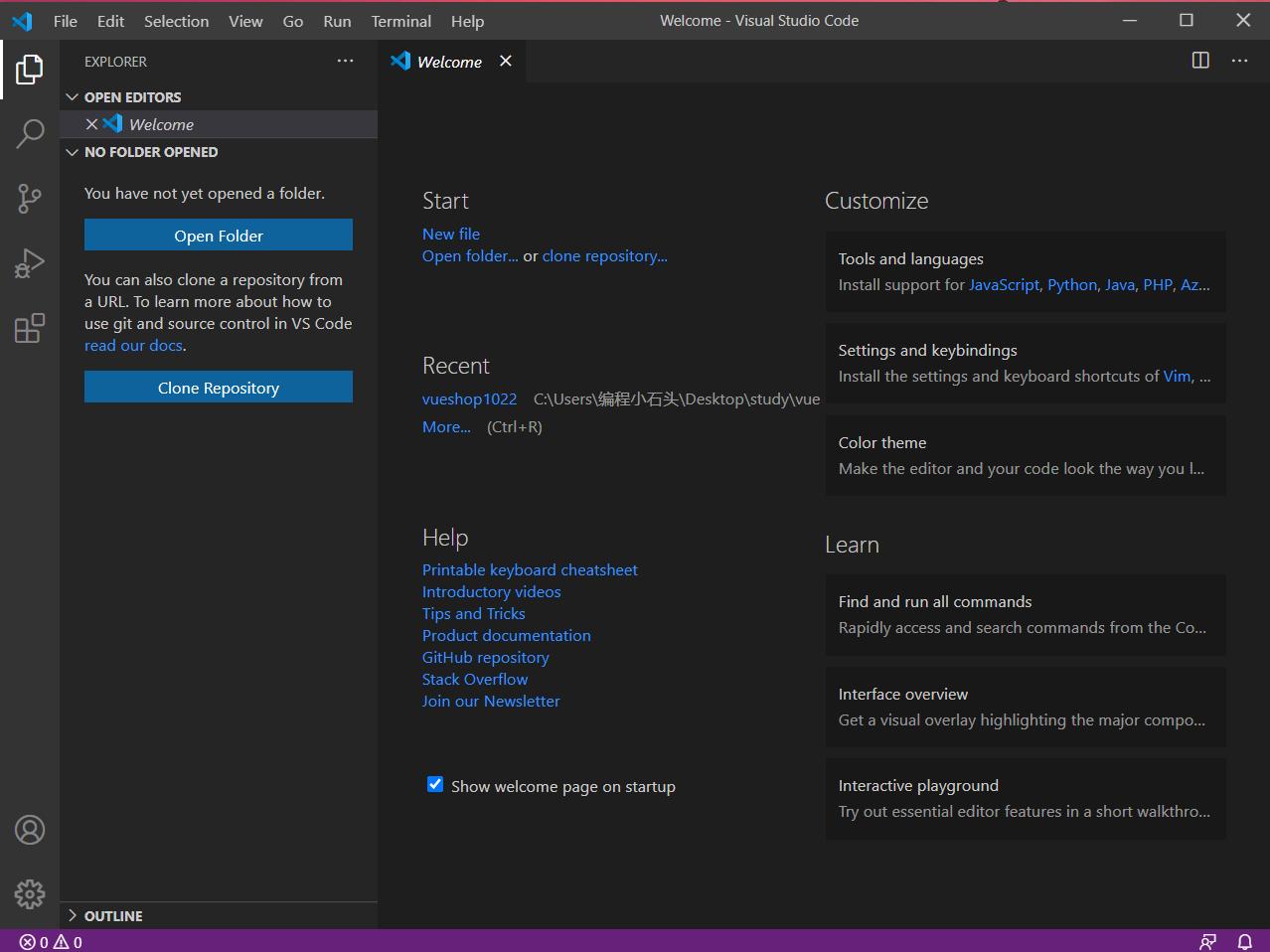The height and width of the screenshot is (952, 1270).
Task: Open Find and run all commands card
Action: tap(1026, 614)
